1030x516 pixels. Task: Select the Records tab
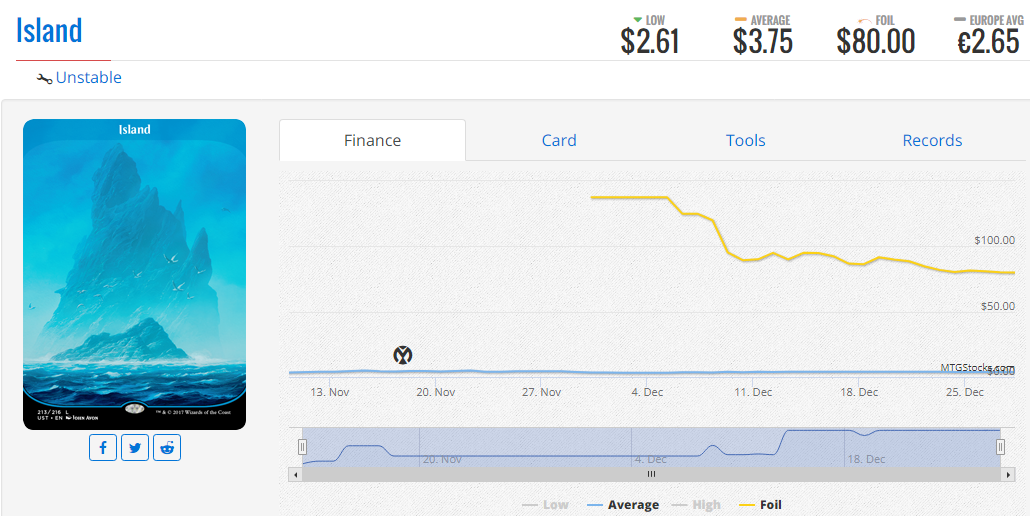[932, 140]
